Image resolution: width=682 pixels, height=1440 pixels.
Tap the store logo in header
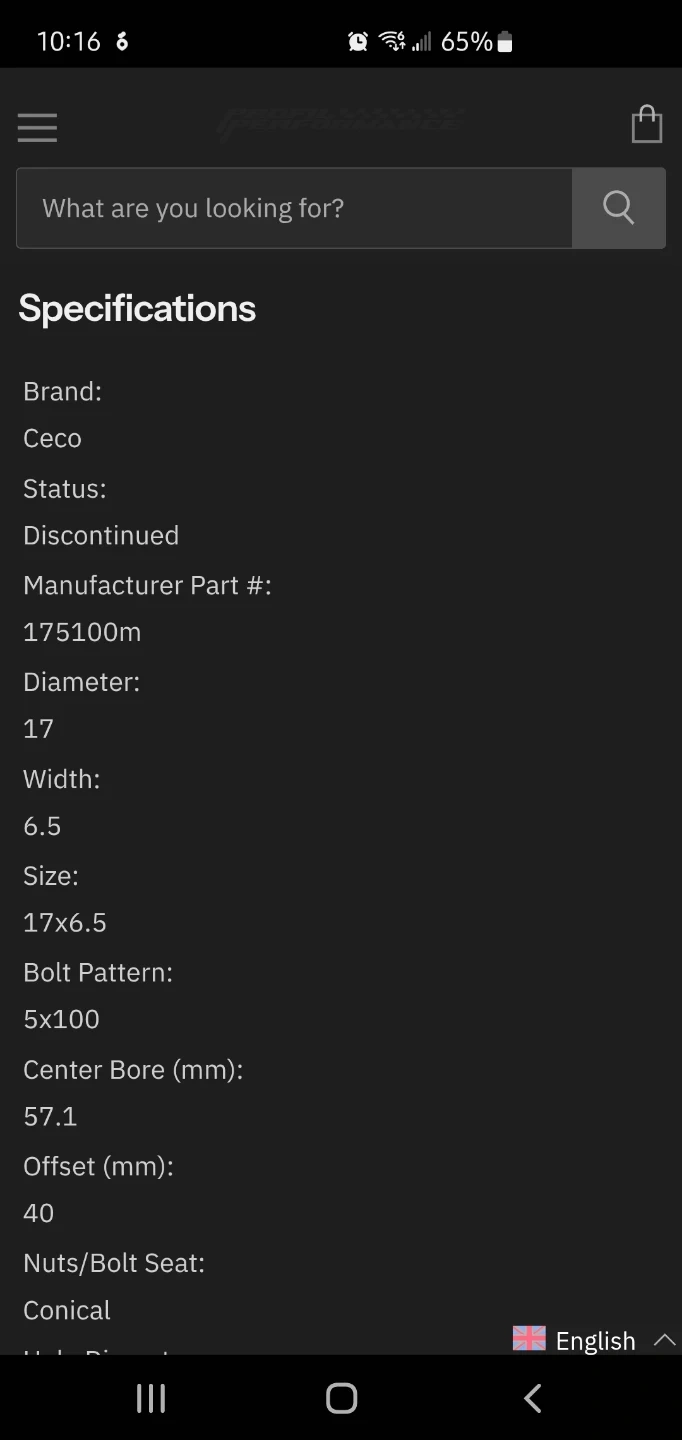click(x=340, y=123)
